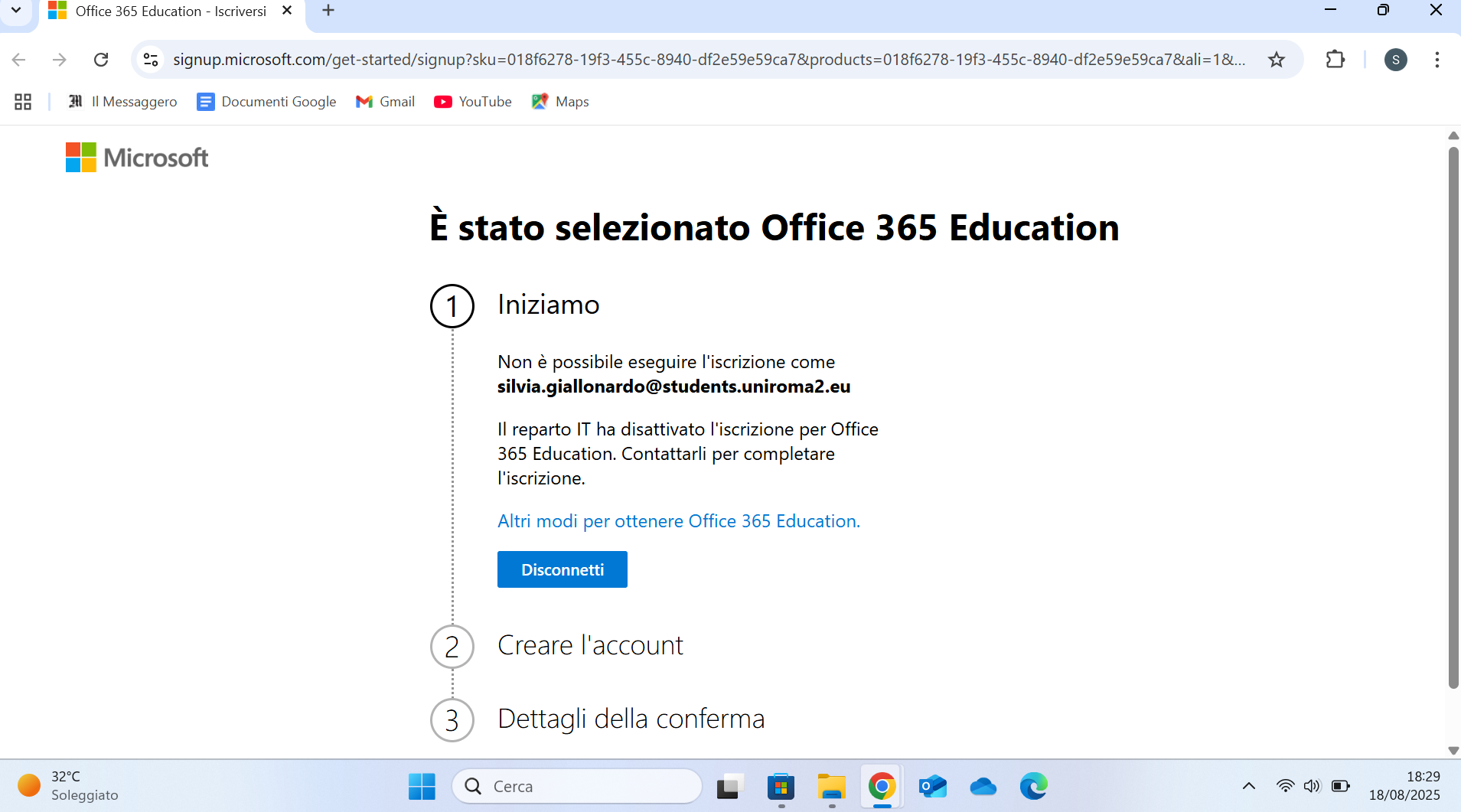Open the weather widget showing 32°C Soleggiato

(x=69, y=786)
